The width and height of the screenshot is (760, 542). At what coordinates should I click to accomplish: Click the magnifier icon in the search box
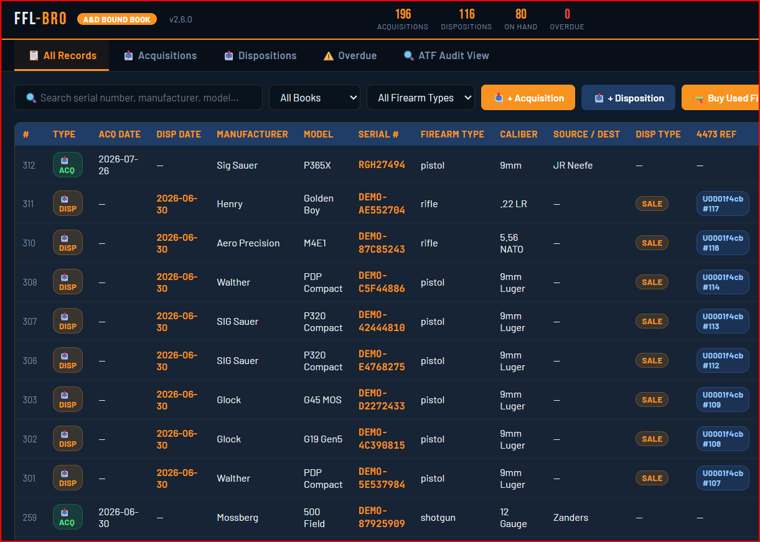click(31, 98)
